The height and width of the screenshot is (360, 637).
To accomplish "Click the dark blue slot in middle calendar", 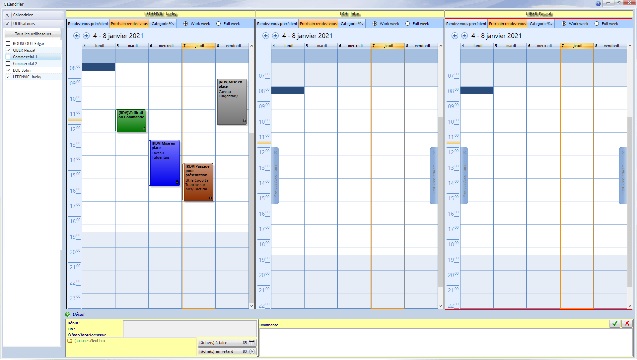I will tap(288, 90).
